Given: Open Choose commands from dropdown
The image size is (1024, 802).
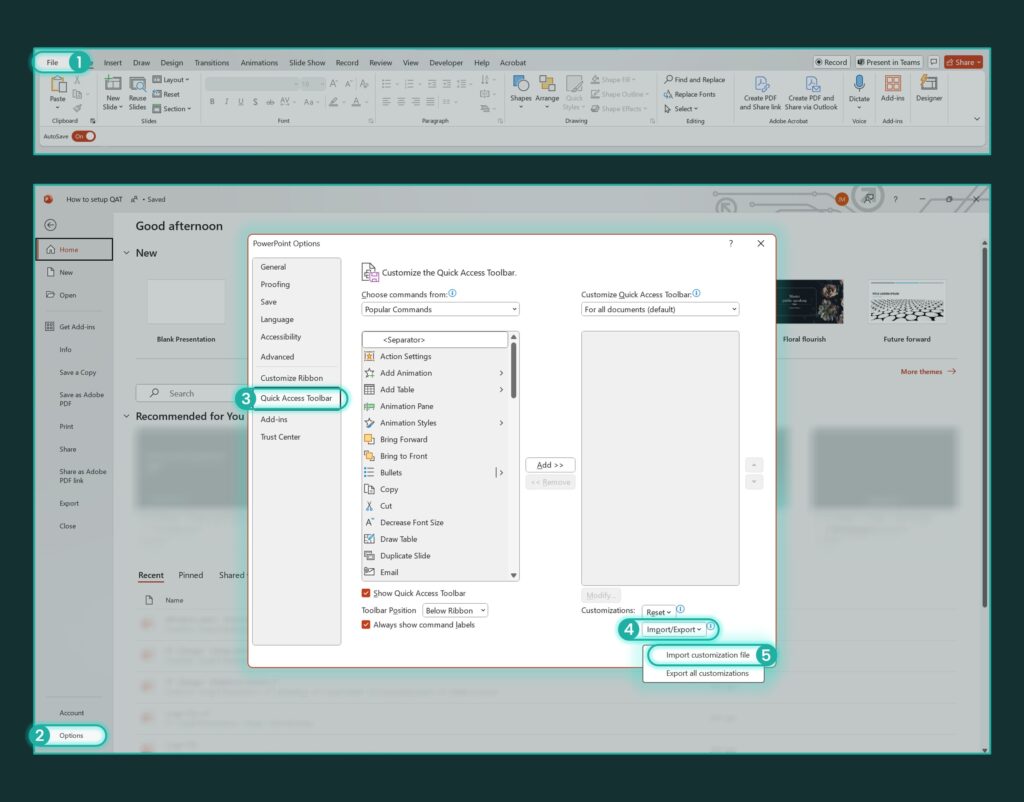Looking at the screenshot, I should click(440, 310).
